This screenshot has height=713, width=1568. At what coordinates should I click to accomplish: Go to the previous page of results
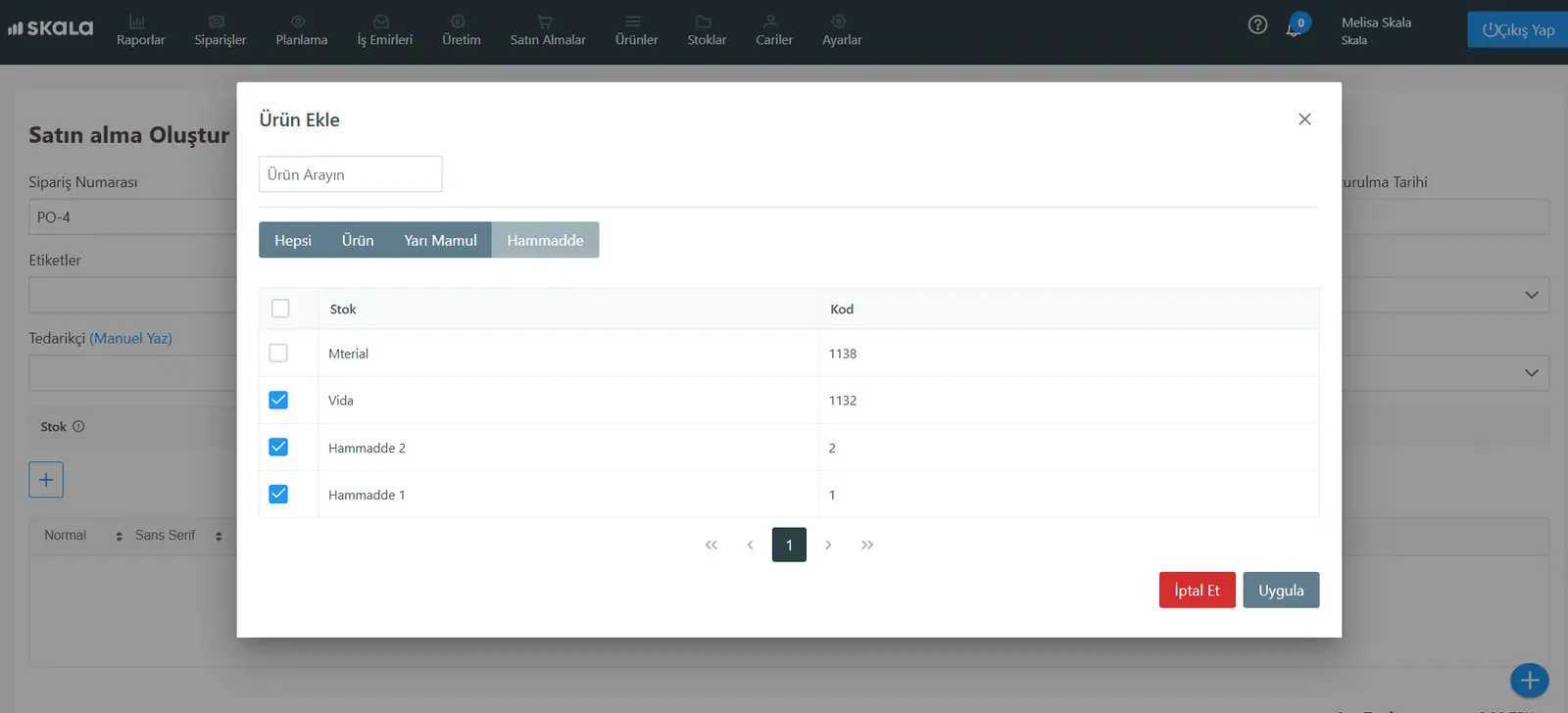tap(750, 545)
